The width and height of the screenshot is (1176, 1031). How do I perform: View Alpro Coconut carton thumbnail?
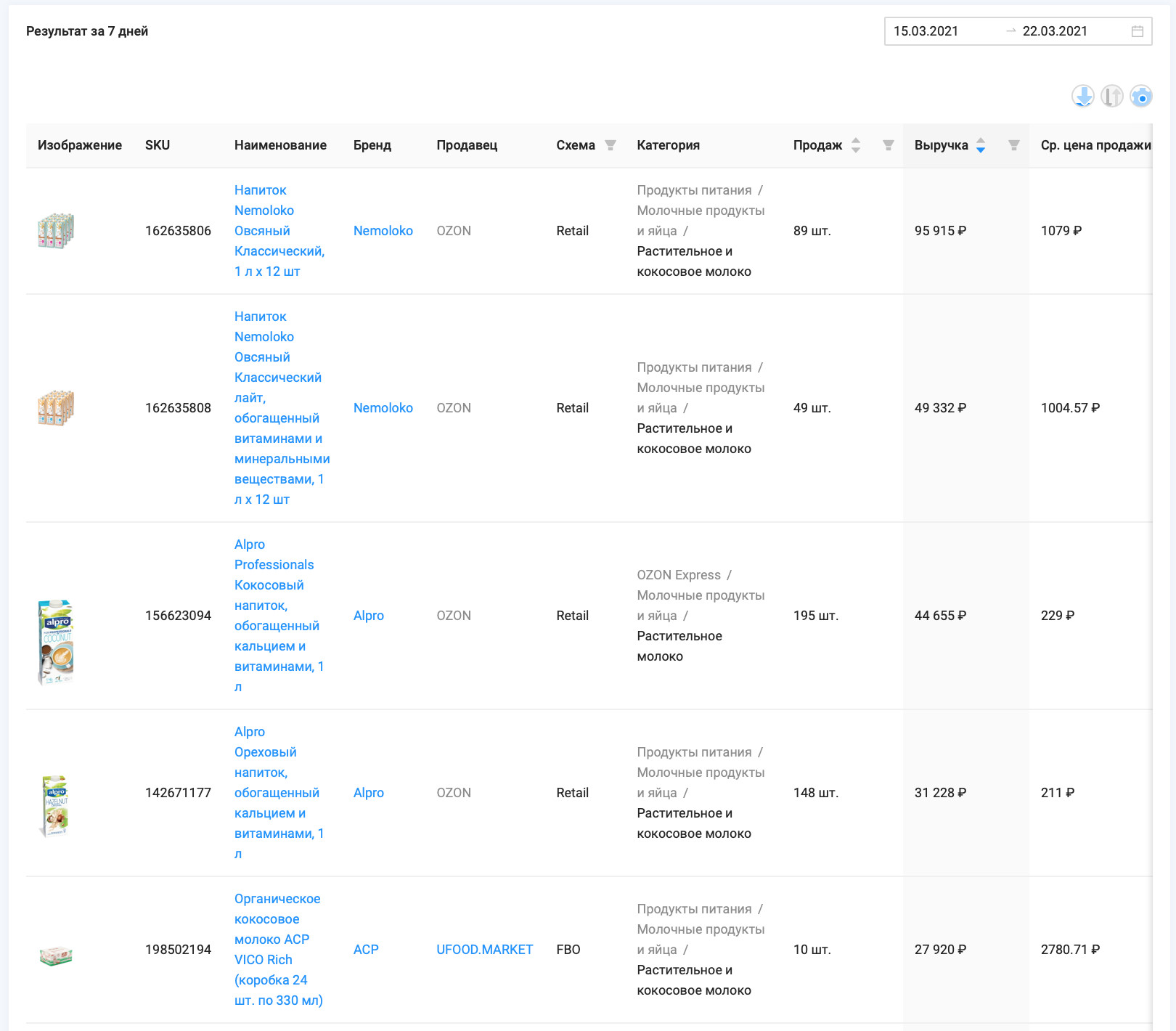tap(56, 643)
